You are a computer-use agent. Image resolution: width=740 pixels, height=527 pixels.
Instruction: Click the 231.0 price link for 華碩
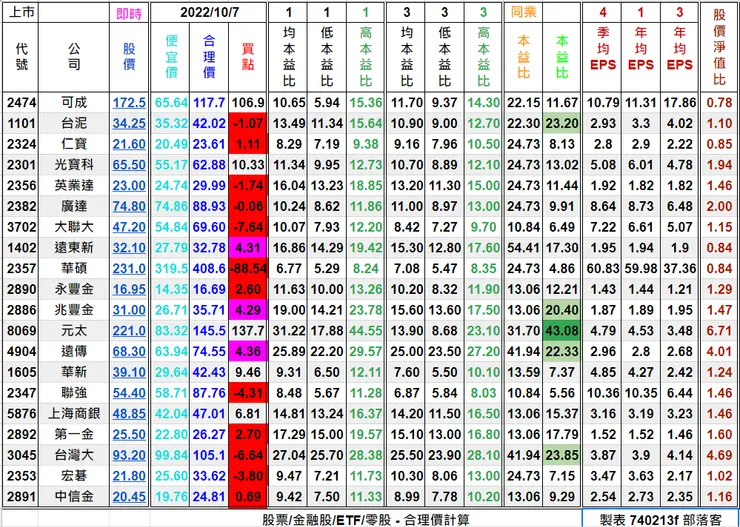coord(129,268)
